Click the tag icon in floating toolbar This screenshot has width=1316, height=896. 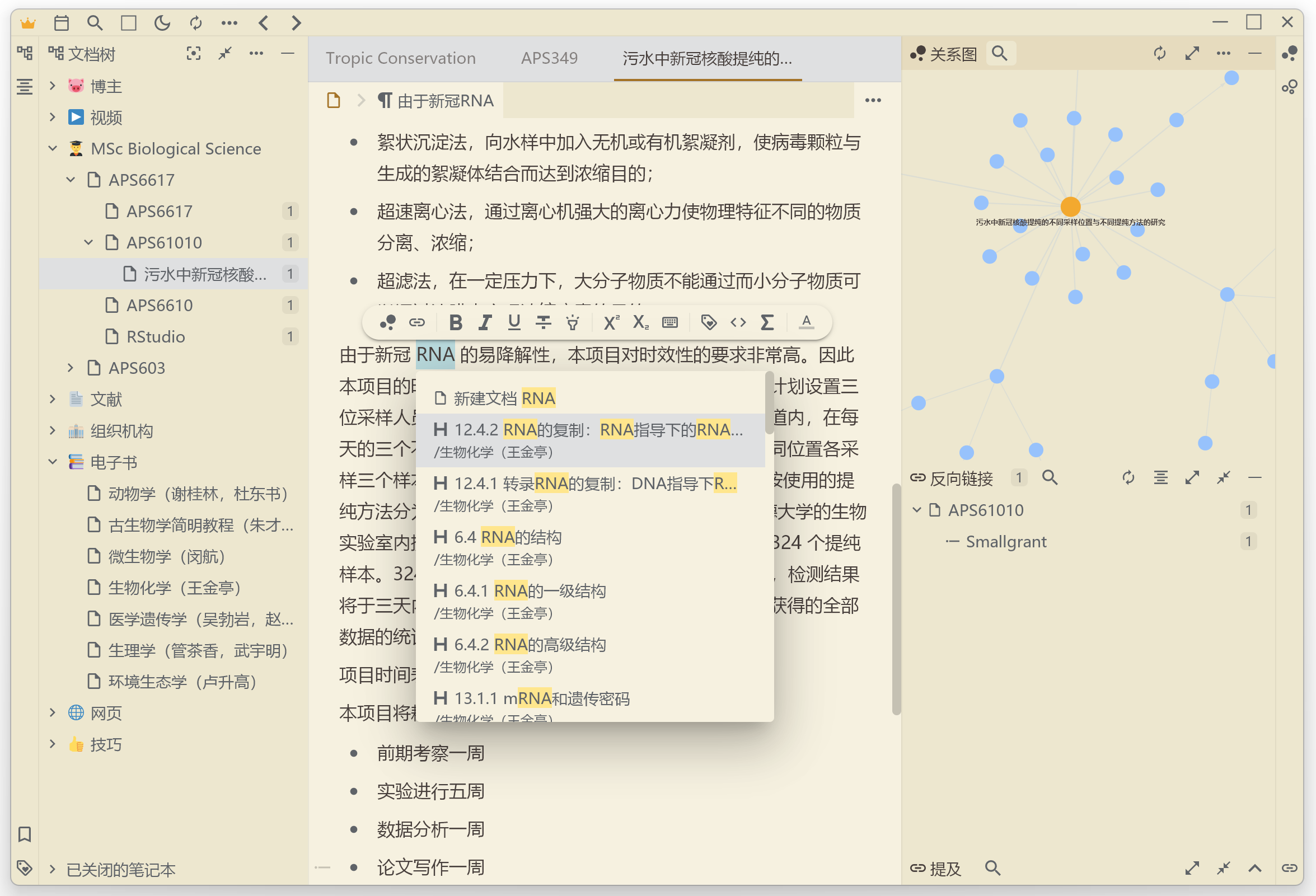(709, 322)
